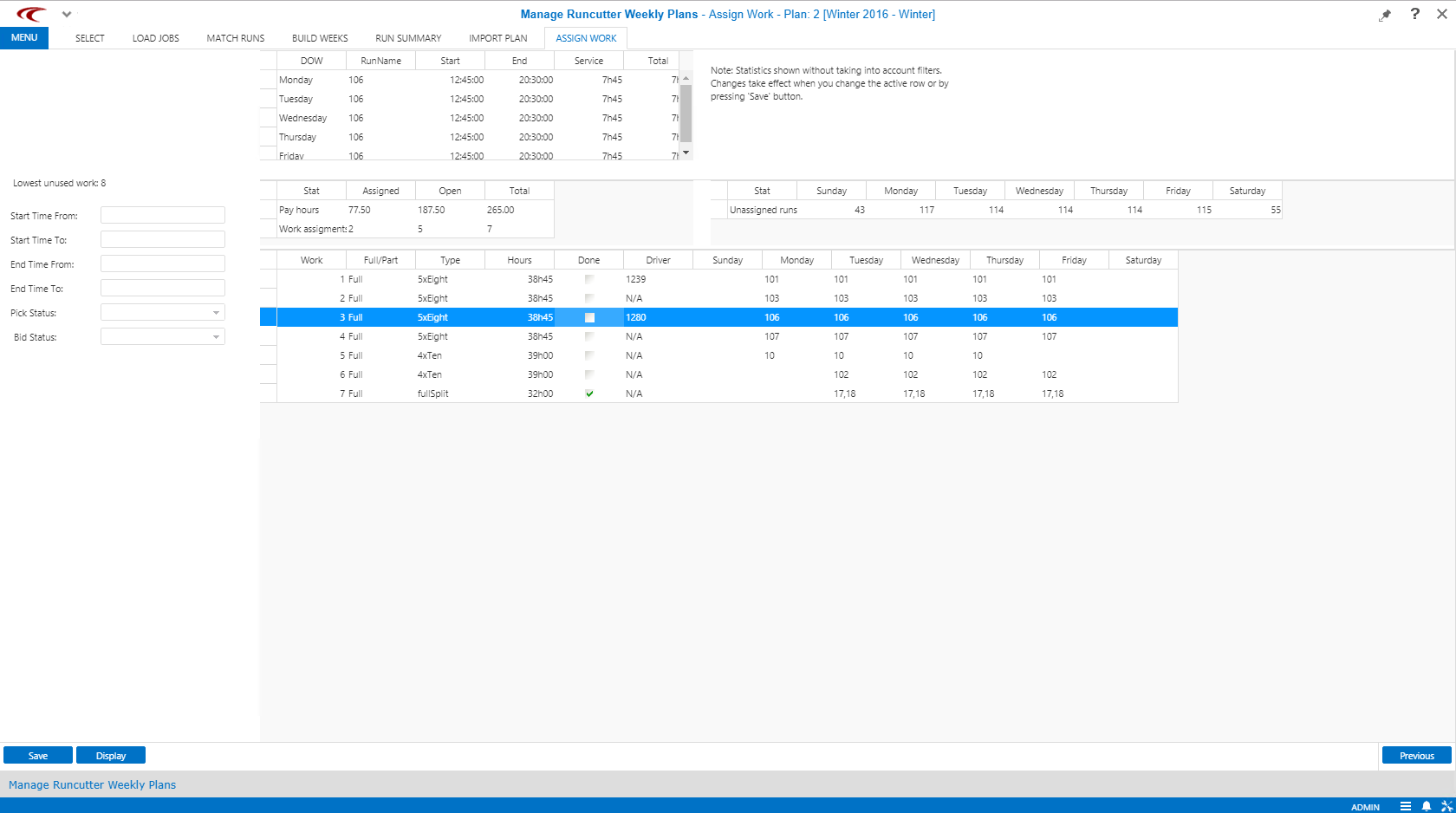Click the ADMIN user label in the status bar
Image resolution: width=1456 pixels, height=813 pixels.
coord(1365,806)
